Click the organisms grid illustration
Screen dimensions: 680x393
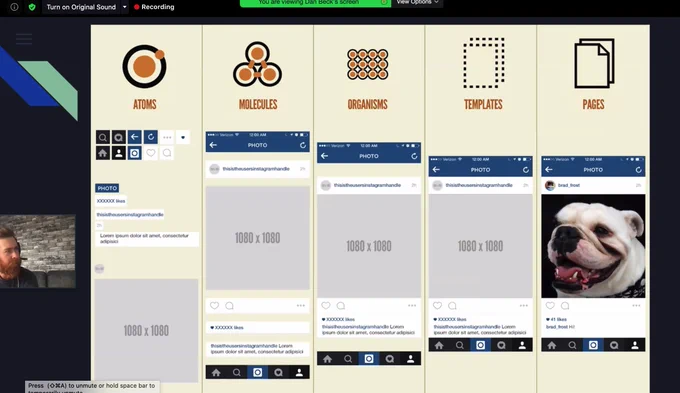tap(367, 64)
